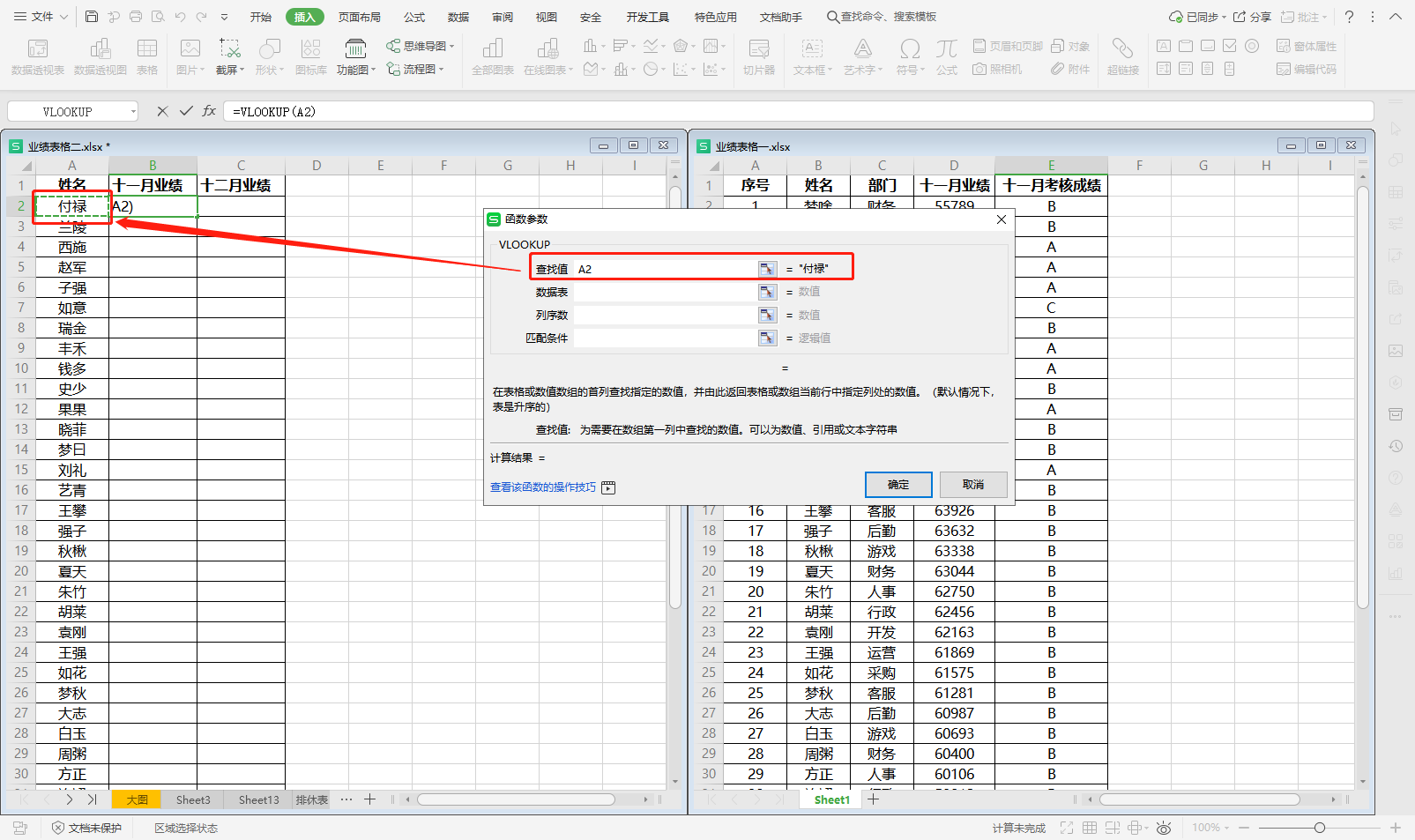1415x840 pixels.
Task: Insert WordArt using 艺术字 icon
Action: [860, 55]
